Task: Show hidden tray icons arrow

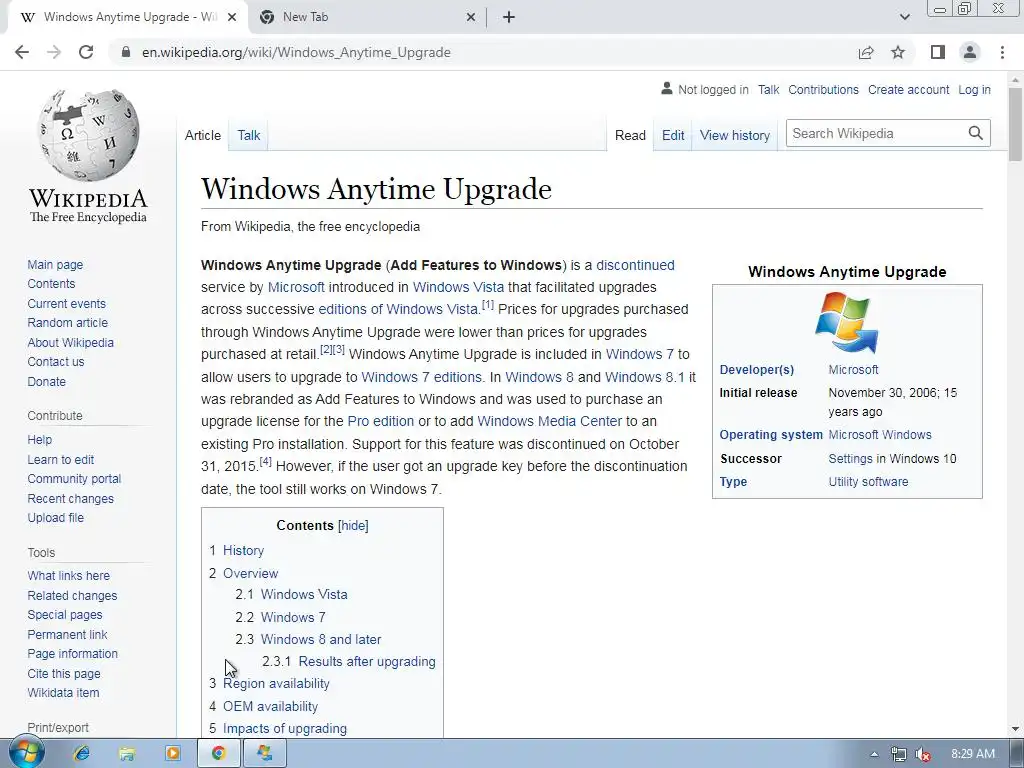Action: [x=874, y=754]
